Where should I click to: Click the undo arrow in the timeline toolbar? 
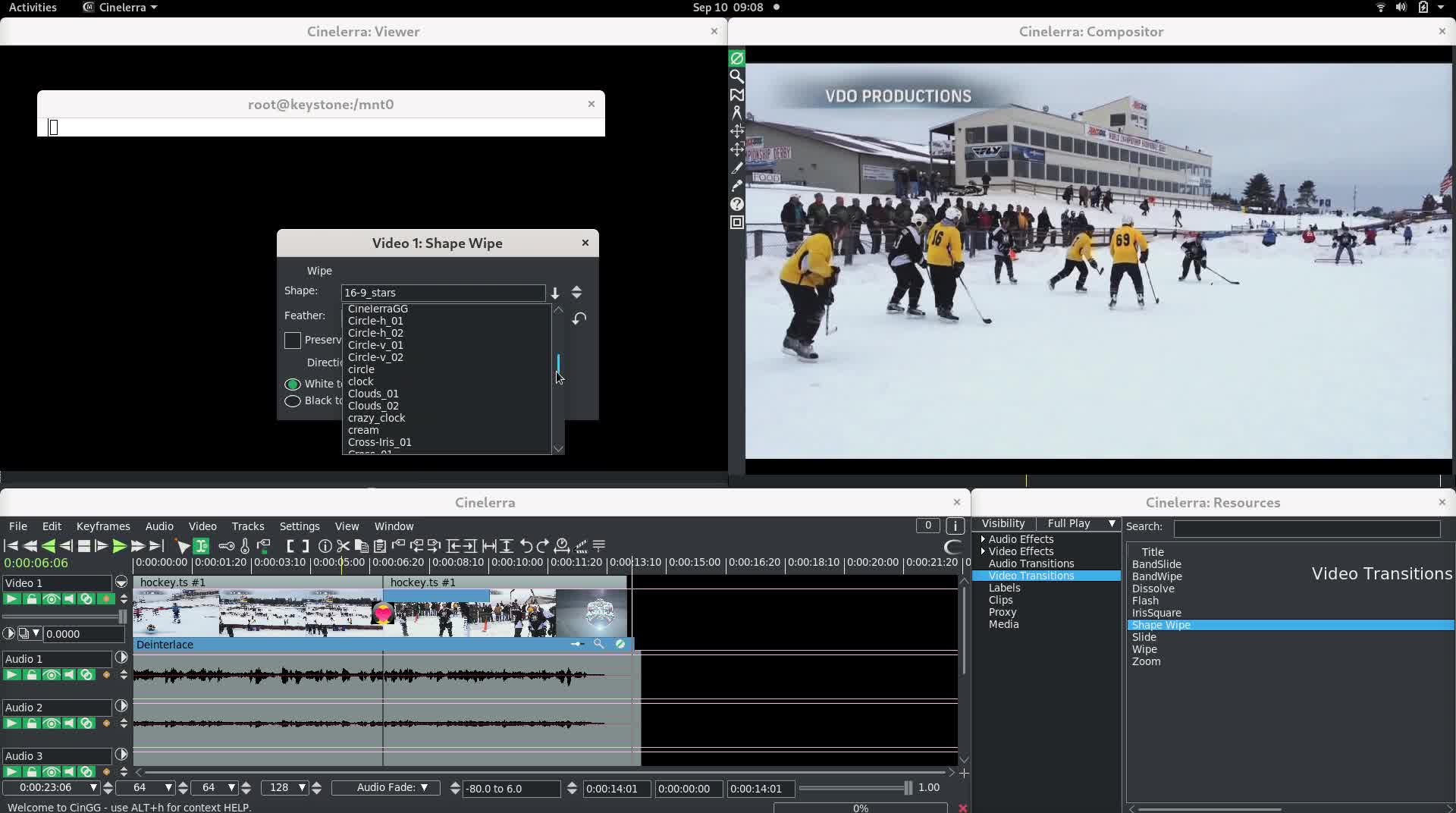tap(526, 546)
